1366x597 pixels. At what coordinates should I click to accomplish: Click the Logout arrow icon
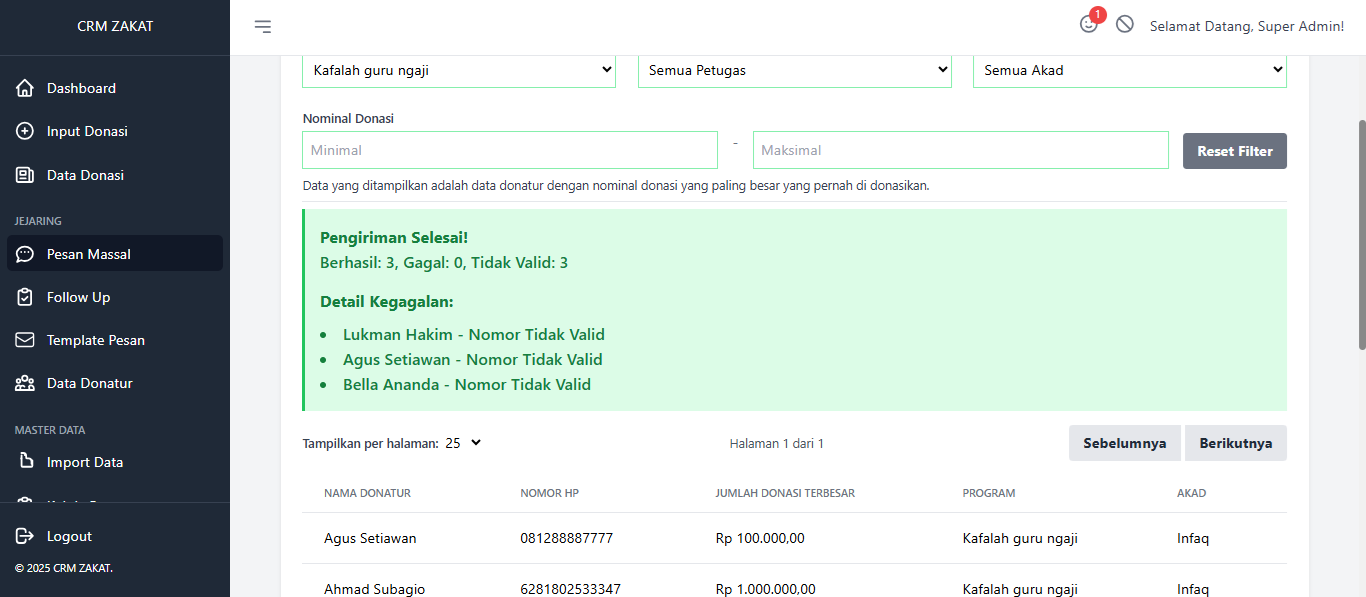point(25,536)
